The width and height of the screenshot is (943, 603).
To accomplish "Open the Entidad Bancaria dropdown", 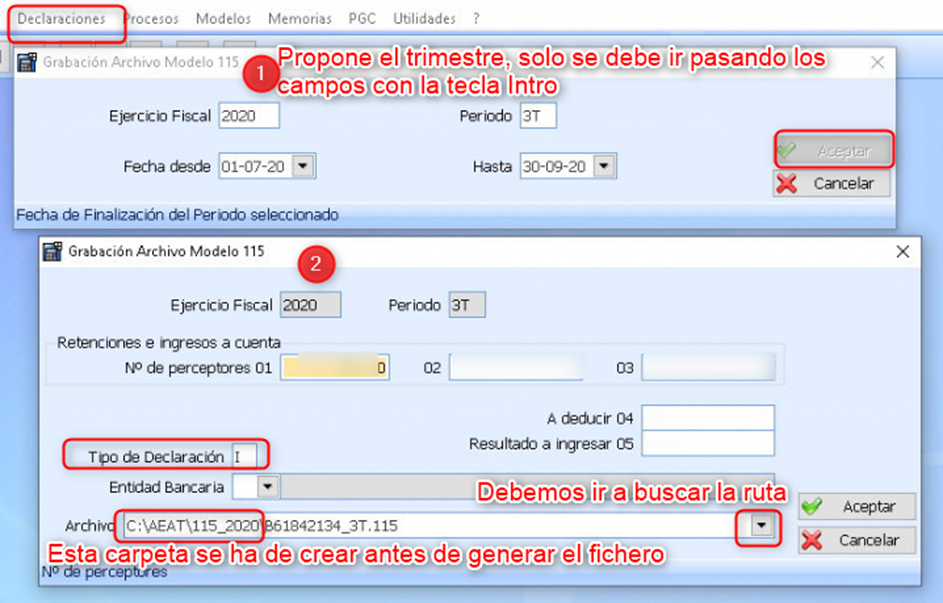I will [267, 487].
